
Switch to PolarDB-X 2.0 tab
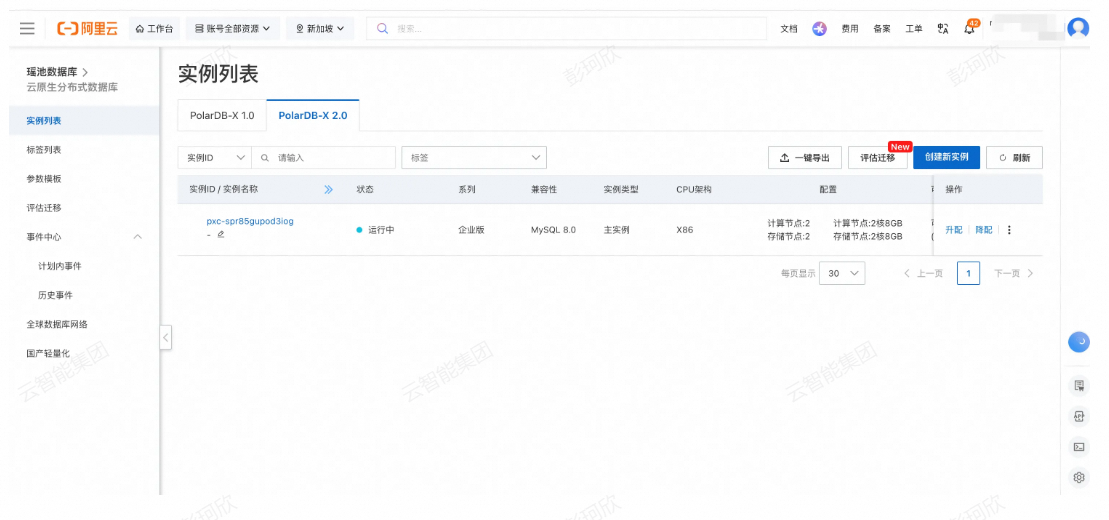pyautogui.click(x=313, y=115)
